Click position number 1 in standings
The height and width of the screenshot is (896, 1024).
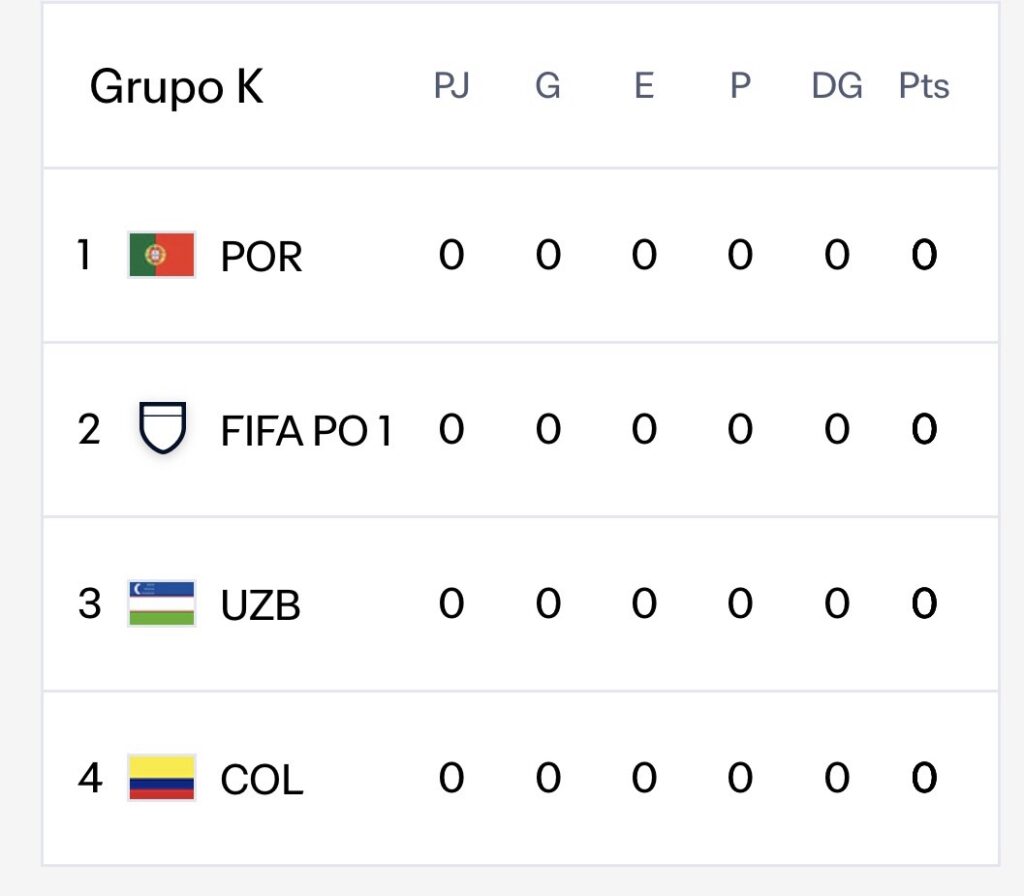click(x=85, y=256)
